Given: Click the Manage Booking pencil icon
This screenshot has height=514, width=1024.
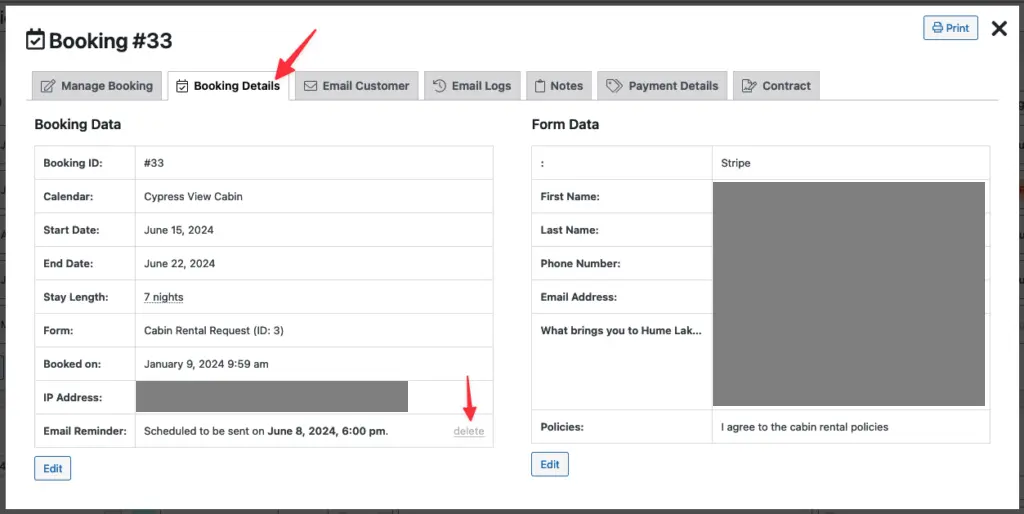Looking at the screenshot, I should tap(48, 86).
